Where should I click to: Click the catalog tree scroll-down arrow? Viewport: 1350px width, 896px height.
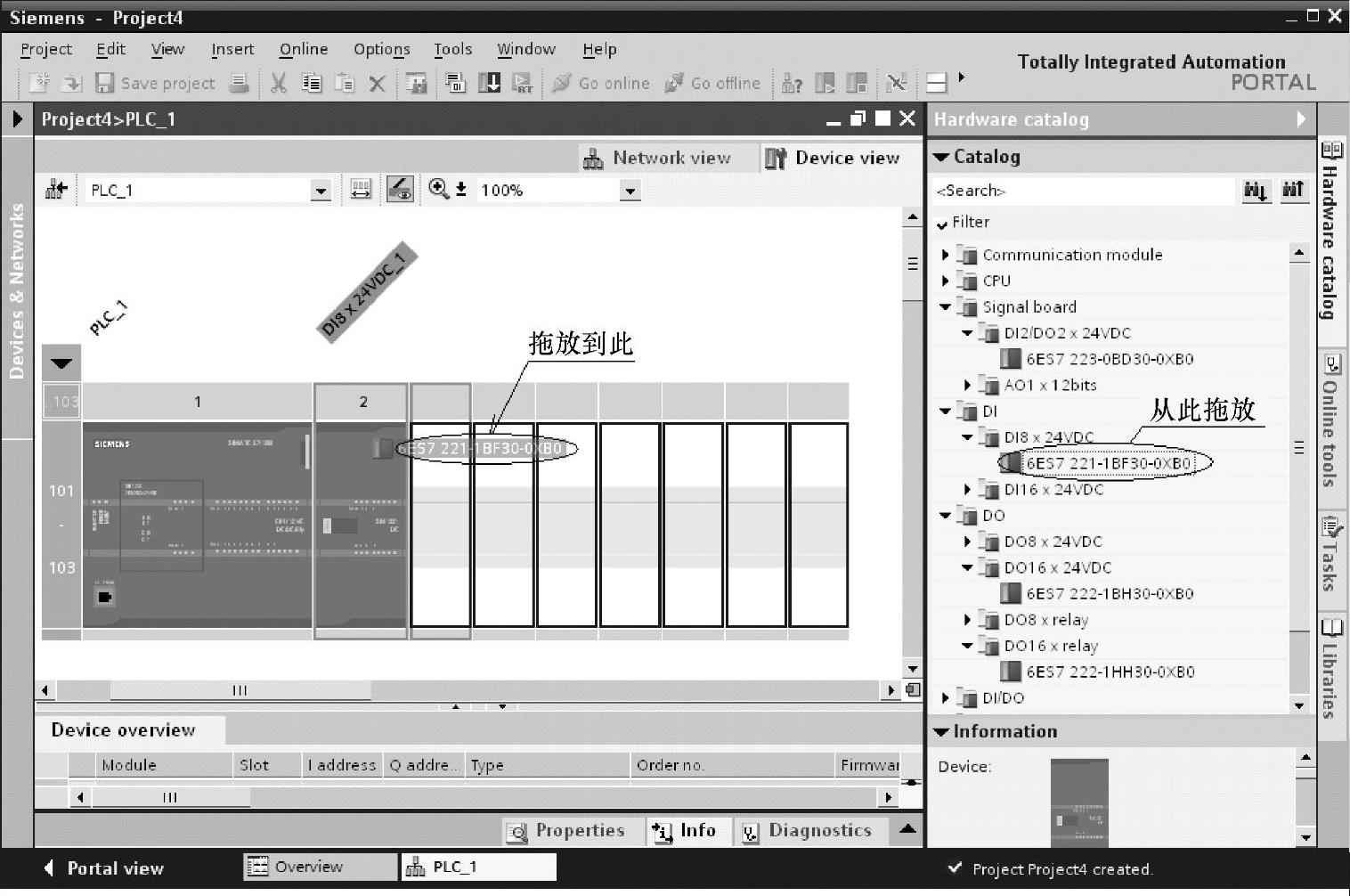pyautogui.click(x=1299, y=705)
